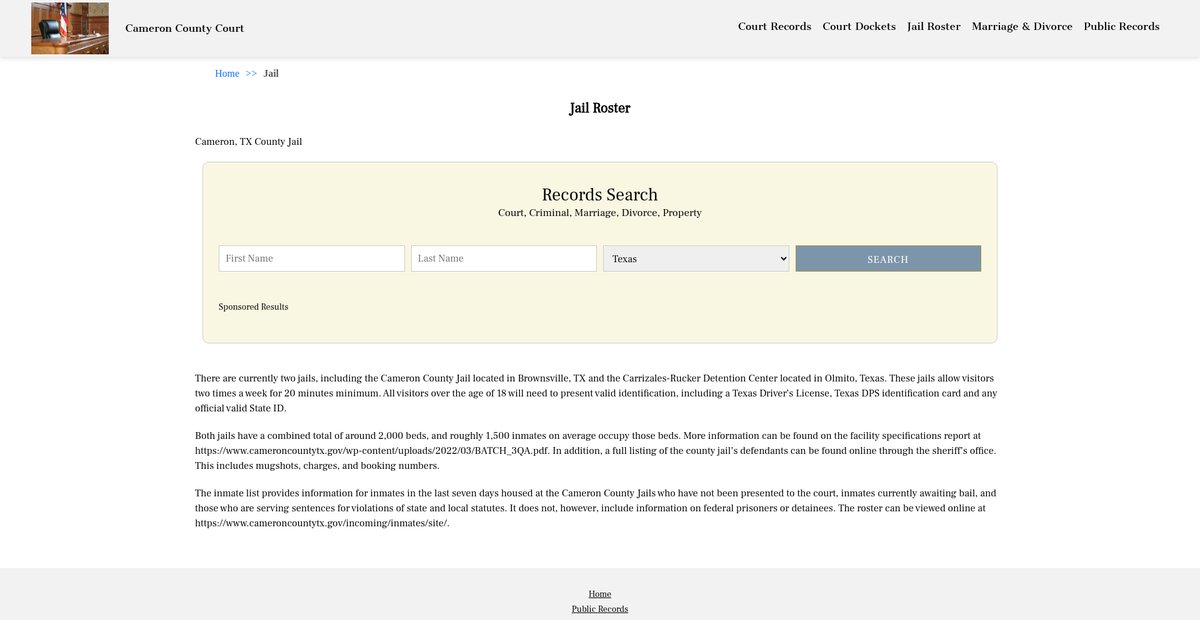
Task: Open the footer Home link
Action: click(600, 594)
